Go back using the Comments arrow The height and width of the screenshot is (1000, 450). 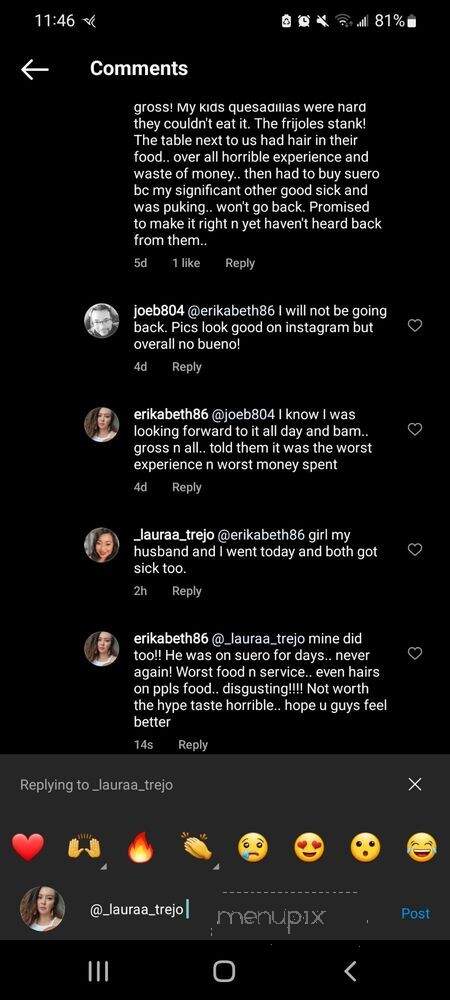tap(34, 69)
